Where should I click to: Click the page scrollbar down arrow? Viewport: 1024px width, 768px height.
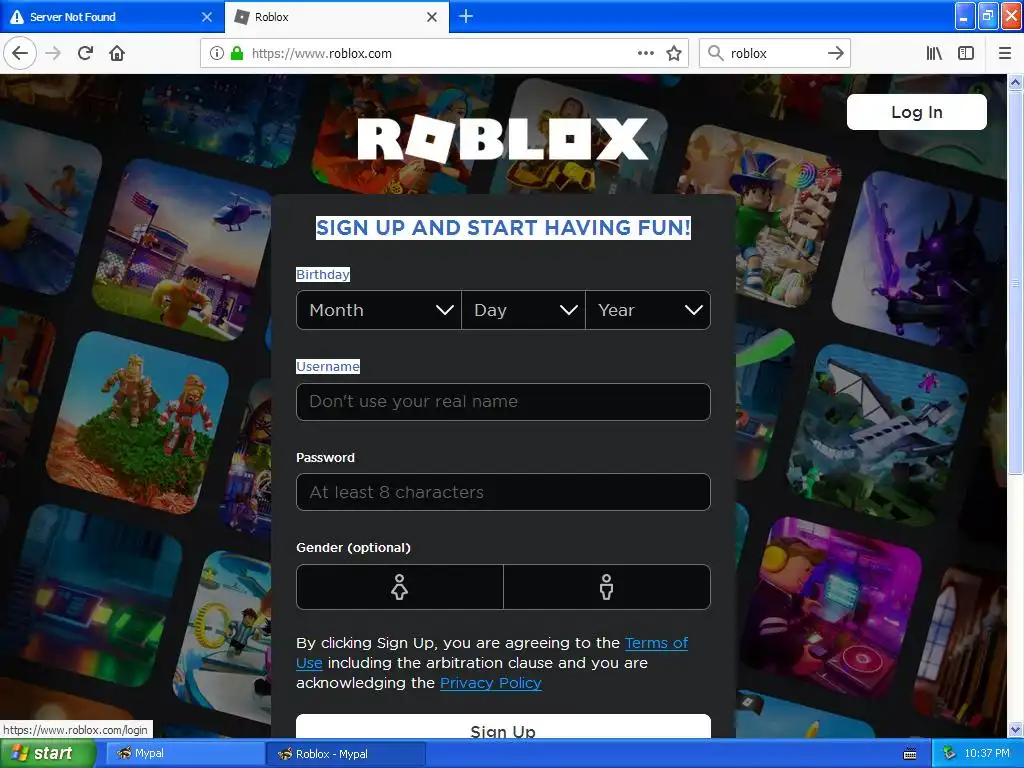1015,729
